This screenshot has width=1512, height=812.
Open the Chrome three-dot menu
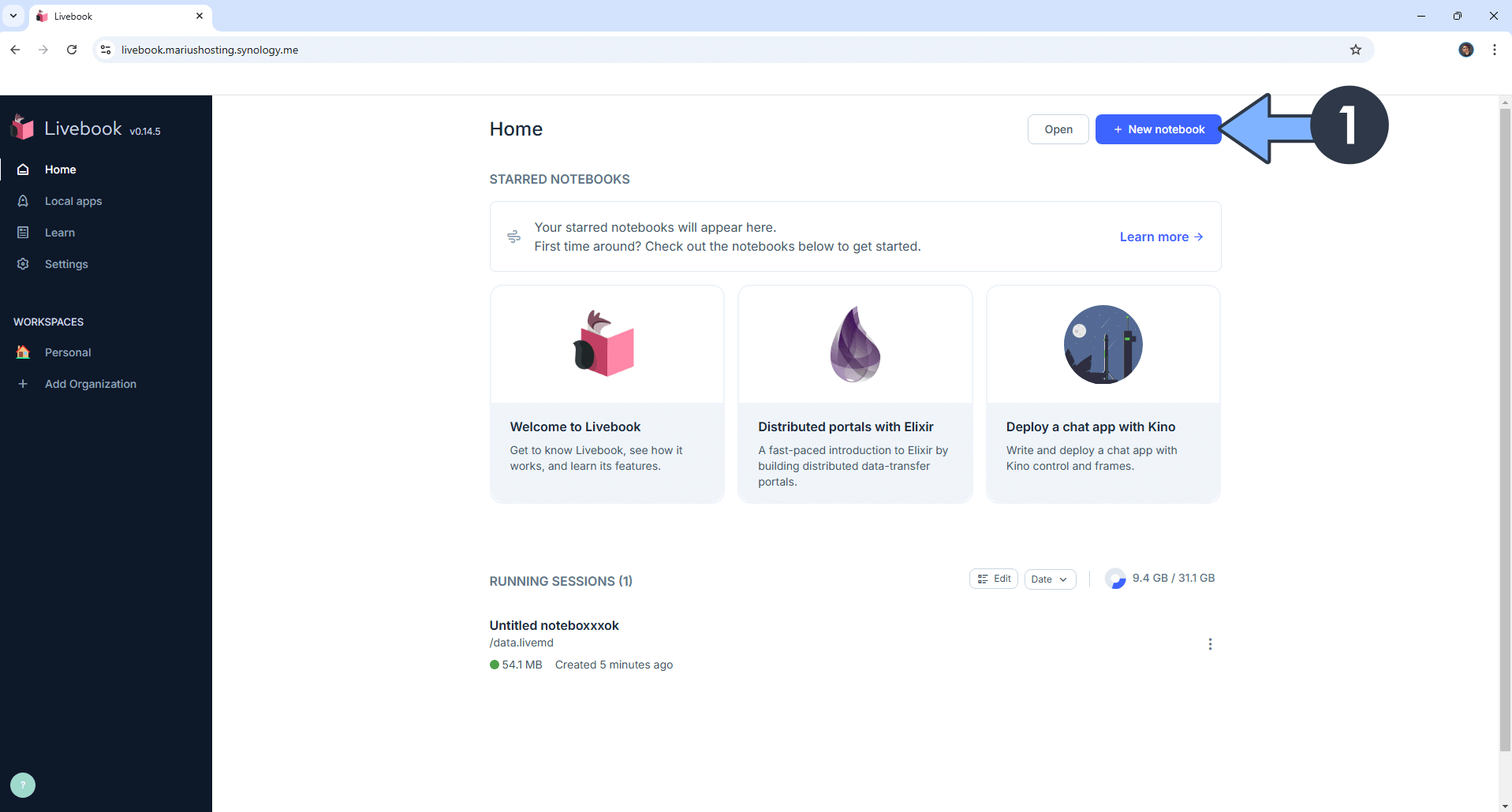[x=1495, y=50]
